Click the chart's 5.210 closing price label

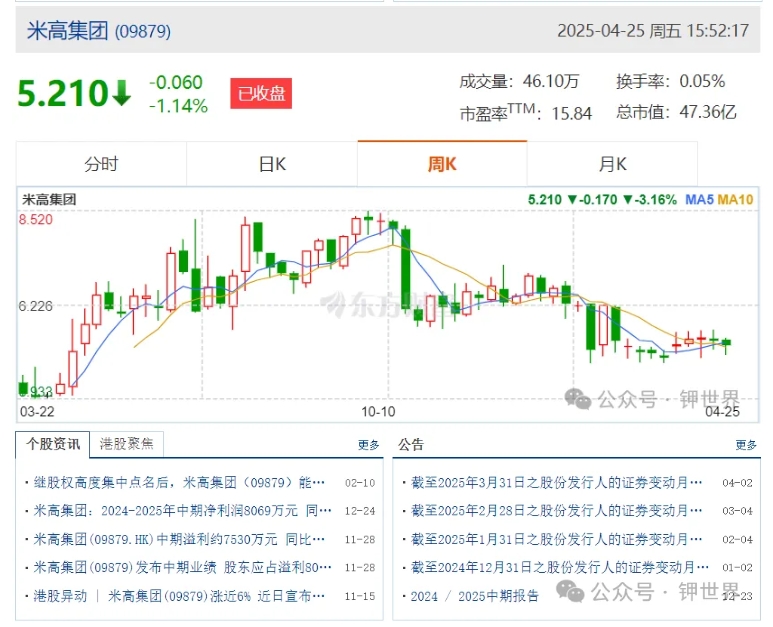pos(545,200)
